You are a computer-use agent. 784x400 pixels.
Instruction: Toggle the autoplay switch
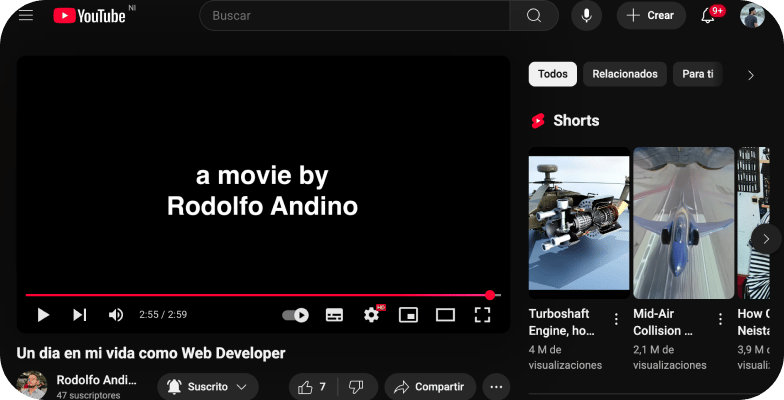295,315
